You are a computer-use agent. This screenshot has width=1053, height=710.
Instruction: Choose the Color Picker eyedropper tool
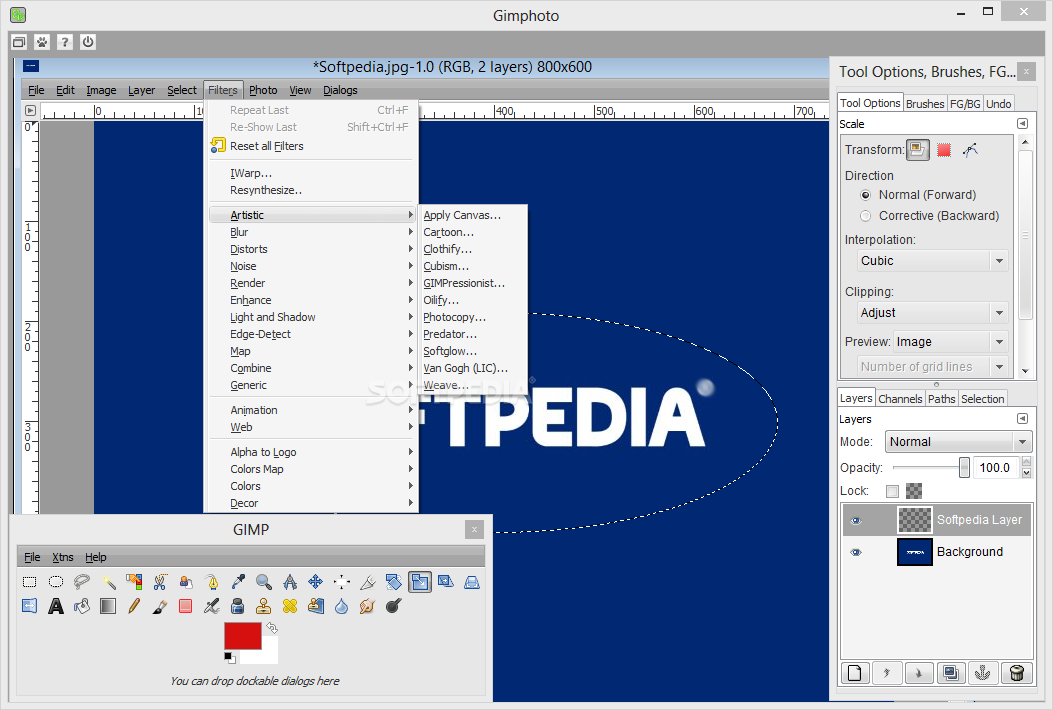tap(238, 582)
